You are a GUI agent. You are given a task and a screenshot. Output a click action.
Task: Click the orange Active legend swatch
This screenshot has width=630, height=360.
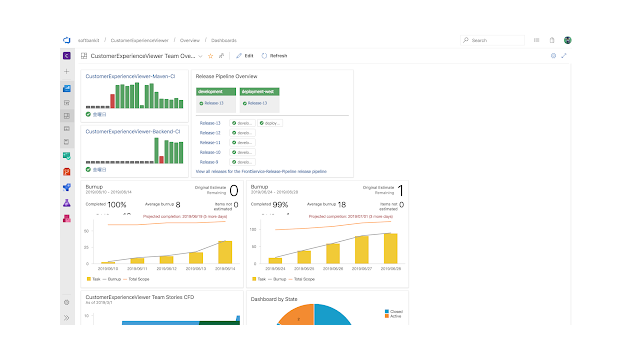(x=387, y=316)
